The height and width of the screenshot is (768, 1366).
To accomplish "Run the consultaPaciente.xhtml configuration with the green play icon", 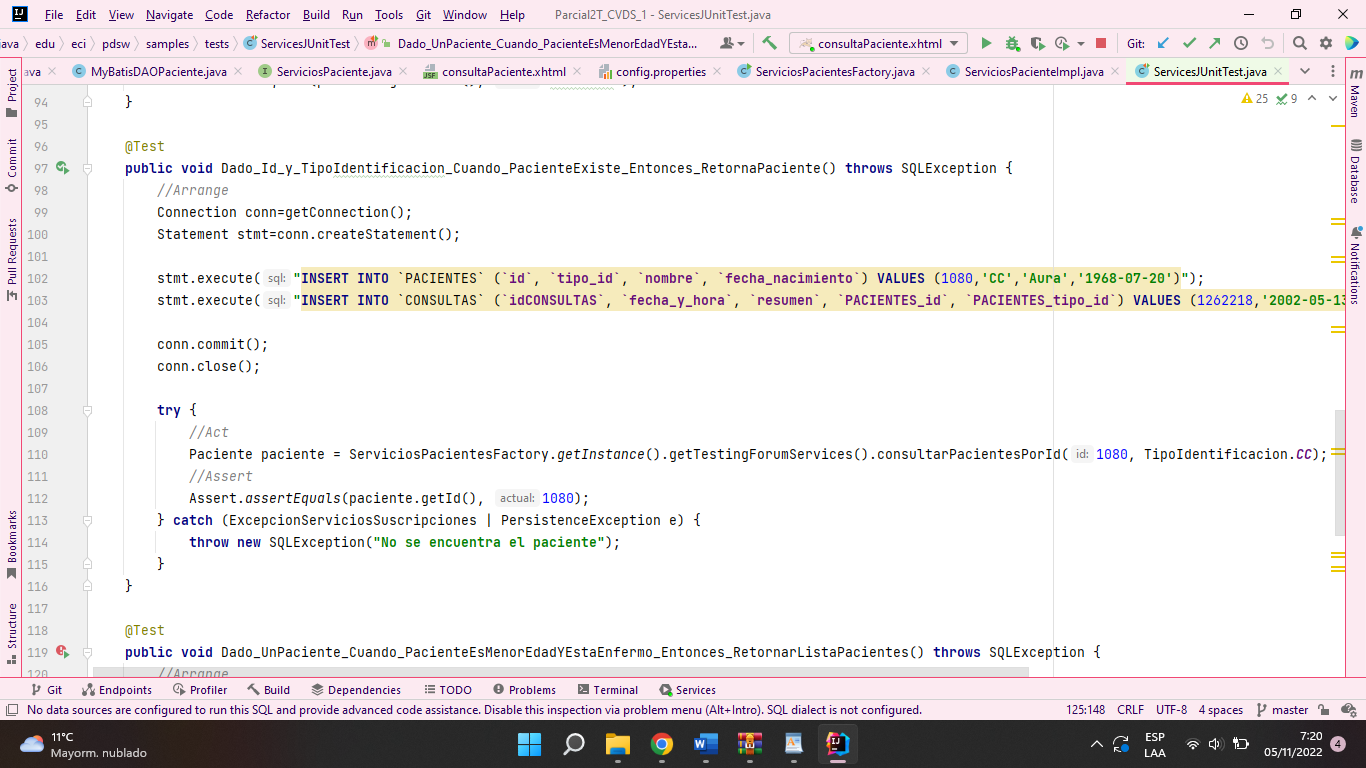I will pos(986,43).
